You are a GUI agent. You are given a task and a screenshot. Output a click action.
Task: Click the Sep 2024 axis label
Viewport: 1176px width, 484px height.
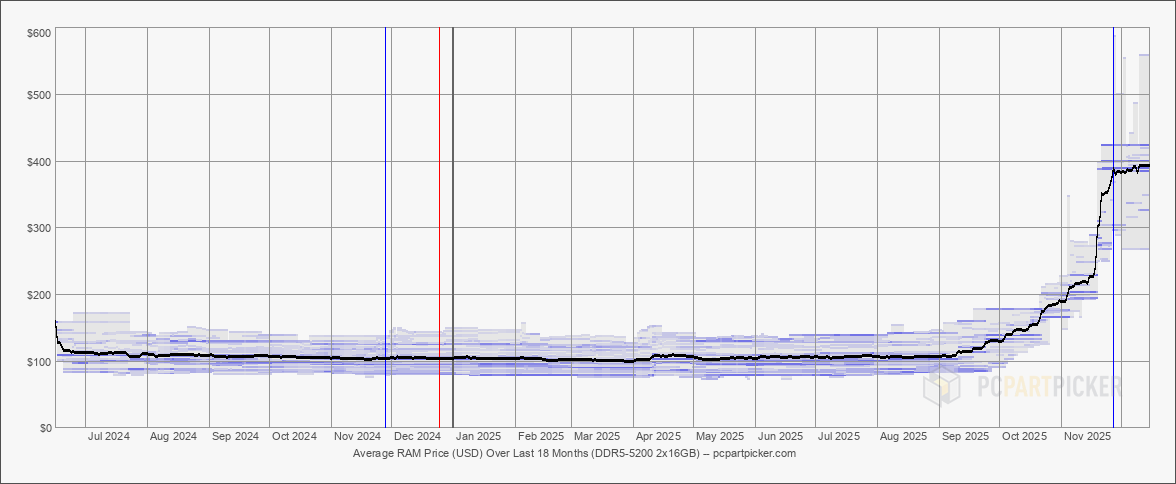pos(236,436)
